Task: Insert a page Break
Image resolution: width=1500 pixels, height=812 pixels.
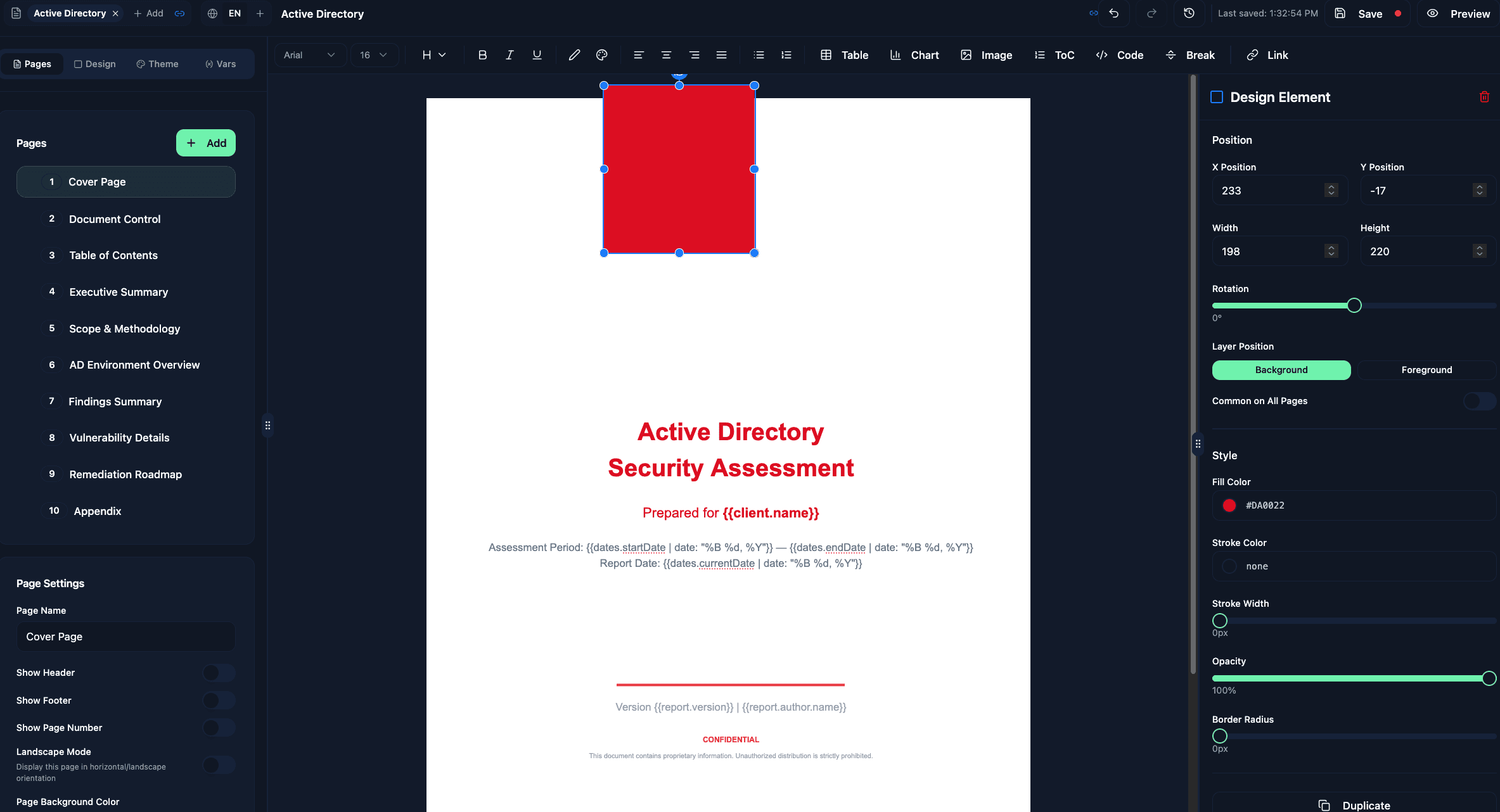Action: [1189, 55]
